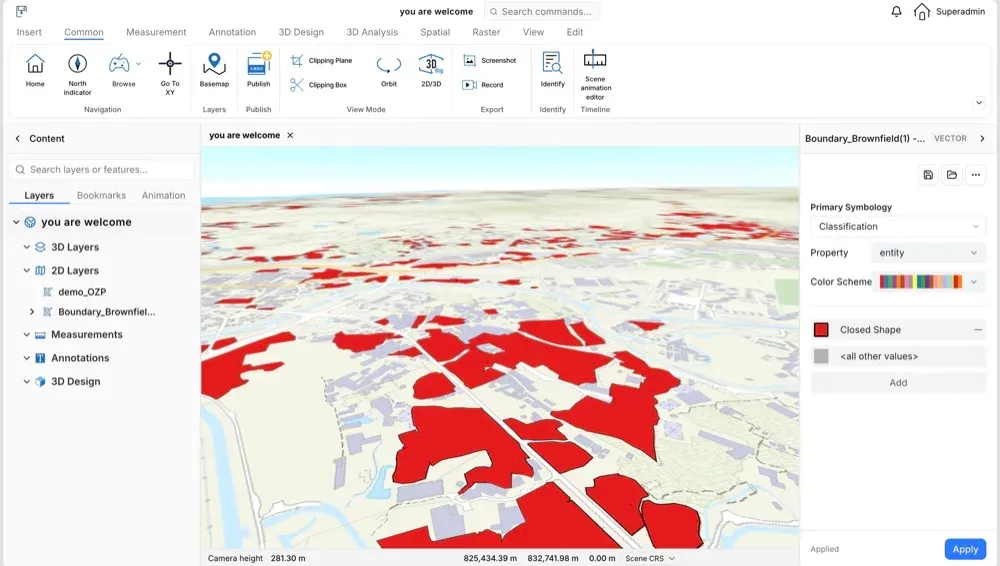1000x566 pixels.
Task: Save the symbology style icon
Action: (928, 175)
